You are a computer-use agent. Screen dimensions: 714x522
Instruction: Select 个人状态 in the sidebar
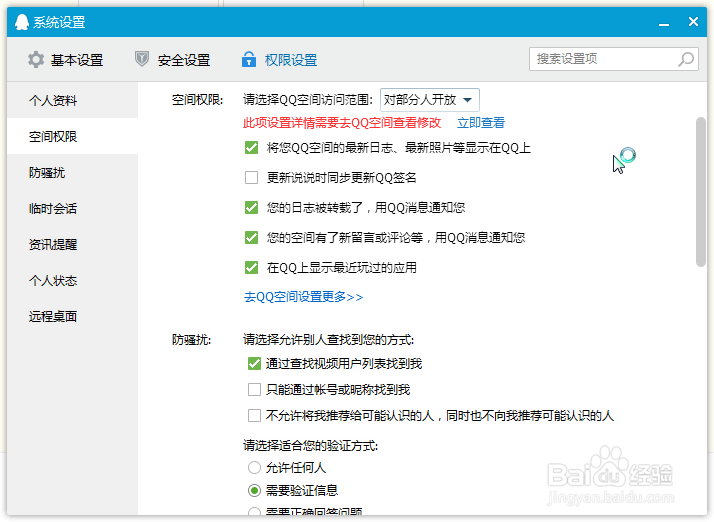tap(72, 280)
